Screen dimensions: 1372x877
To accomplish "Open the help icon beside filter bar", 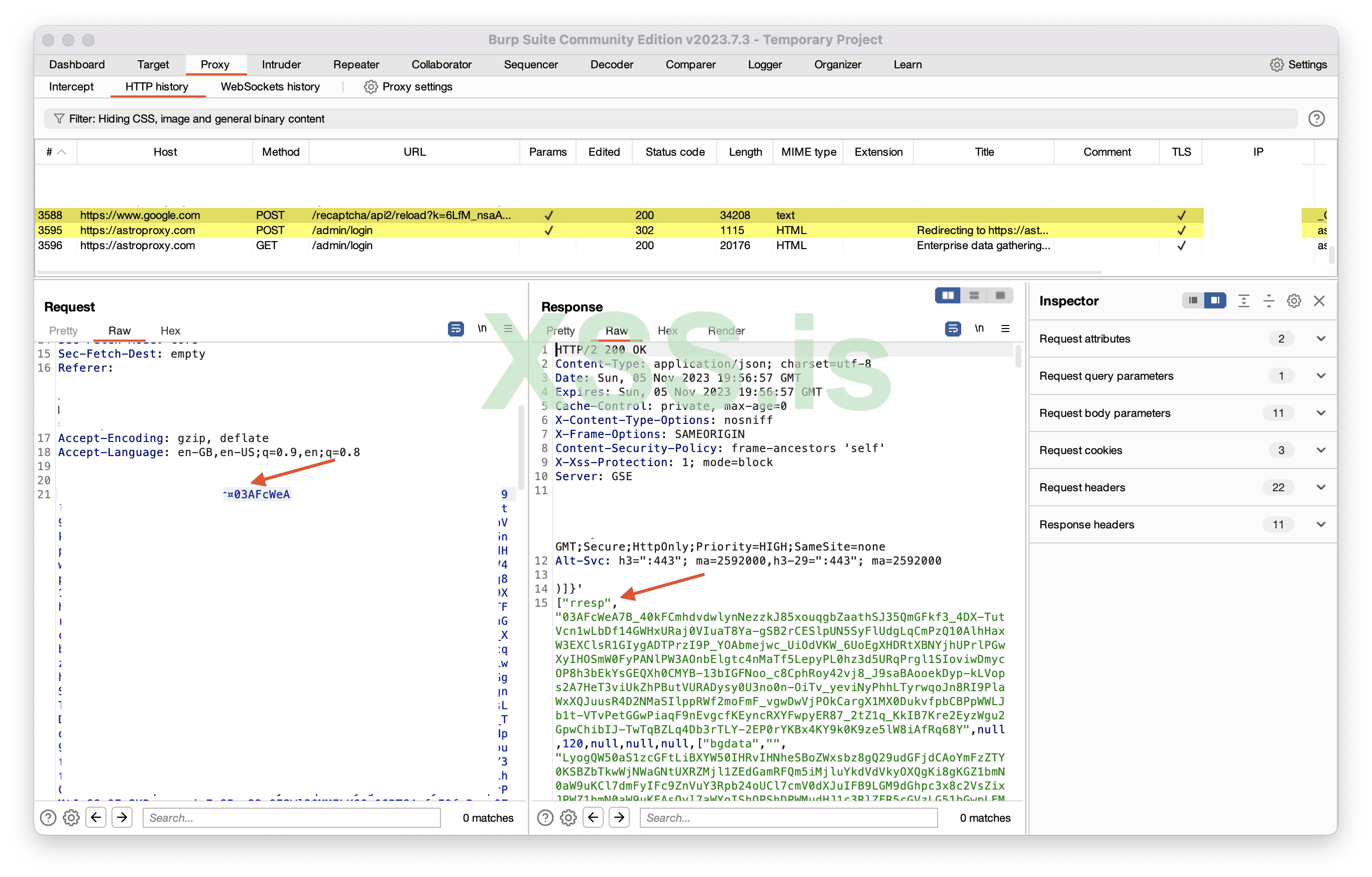I will tap(1316, 119).
